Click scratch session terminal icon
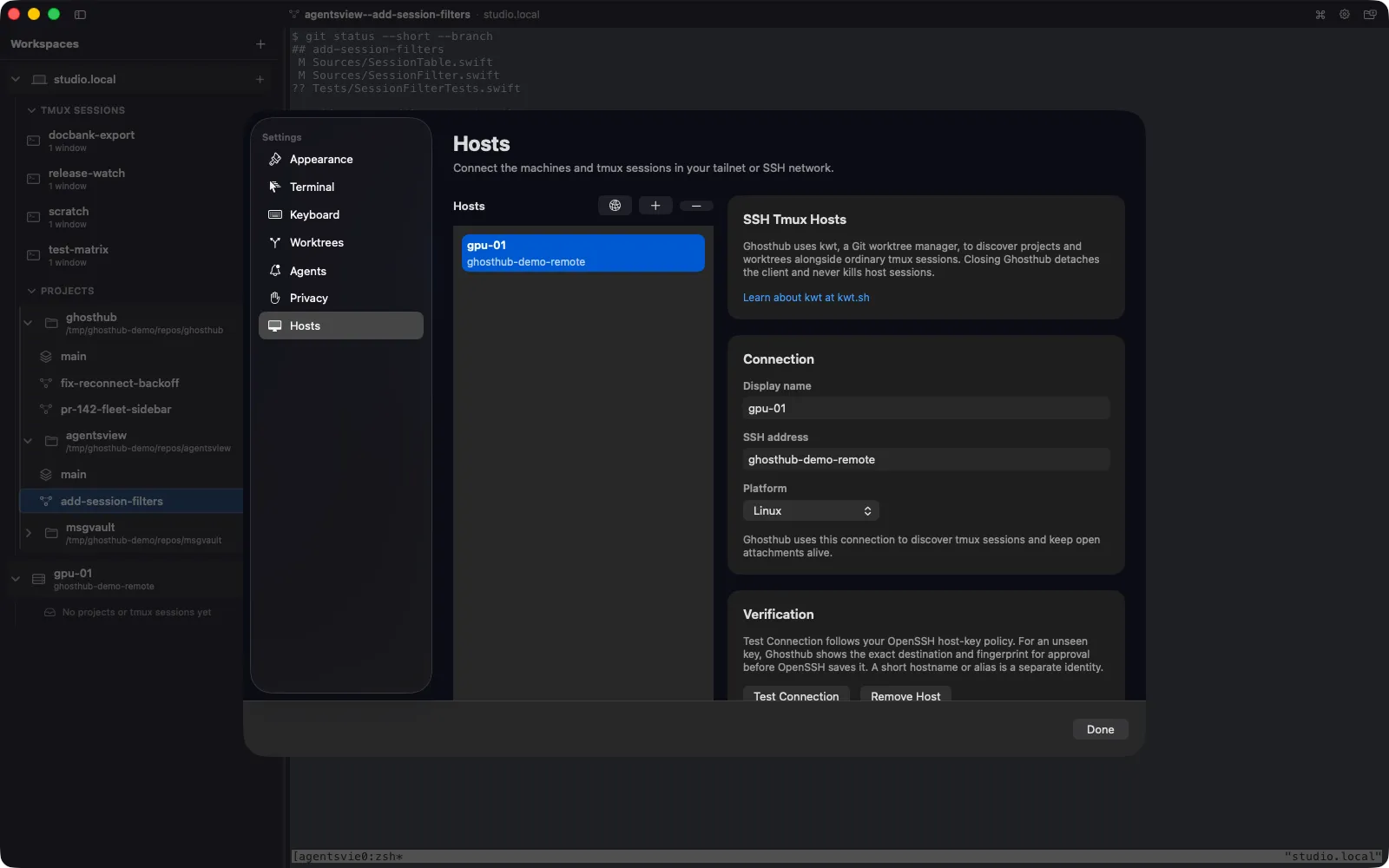The height and width of the screenshot is (868, 1389). click(x=33, y=217)
